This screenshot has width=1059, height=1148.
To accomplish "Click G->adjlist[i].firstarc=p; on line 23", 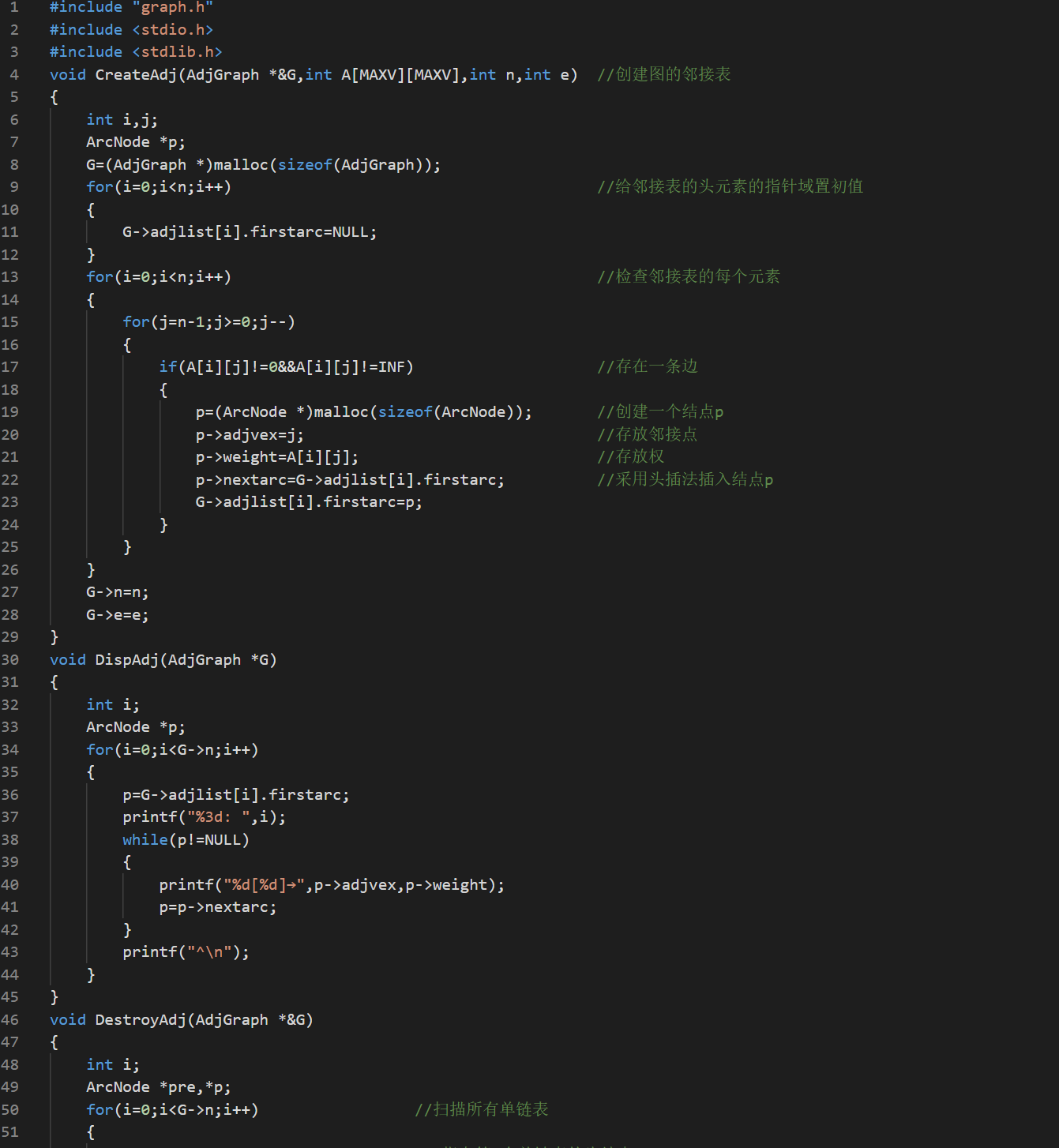I will [309, 501].
